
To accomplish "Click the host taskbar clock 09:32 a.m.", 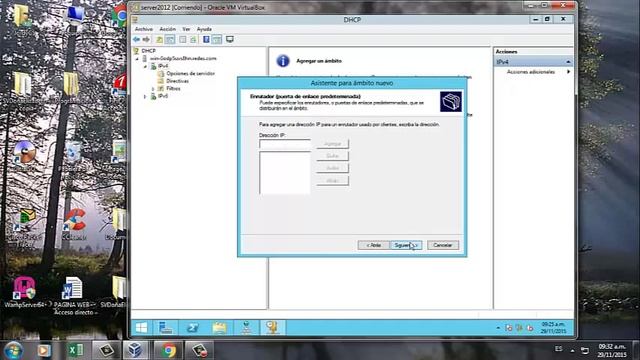I will pos(612,351).
